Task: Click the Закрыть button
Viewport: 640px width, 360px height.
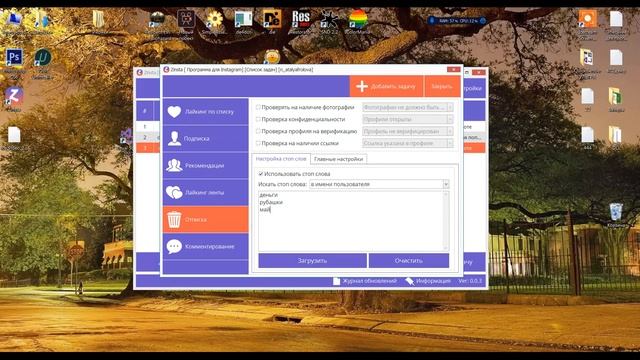Action: (442, 87)
